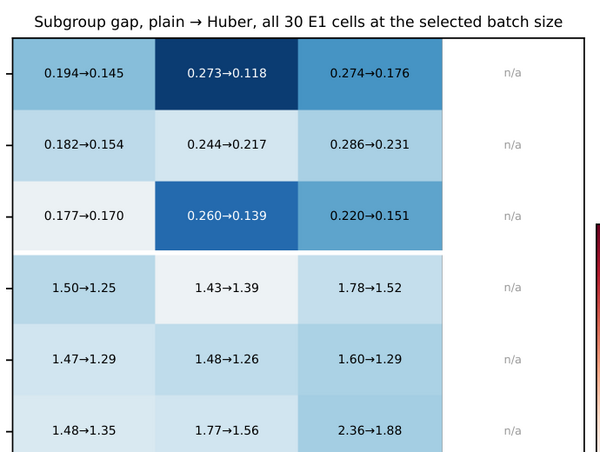This screenshot has height=452, width=600.
Task: Pick the cell 2.36→1.88
Action: tap(370, 424)
